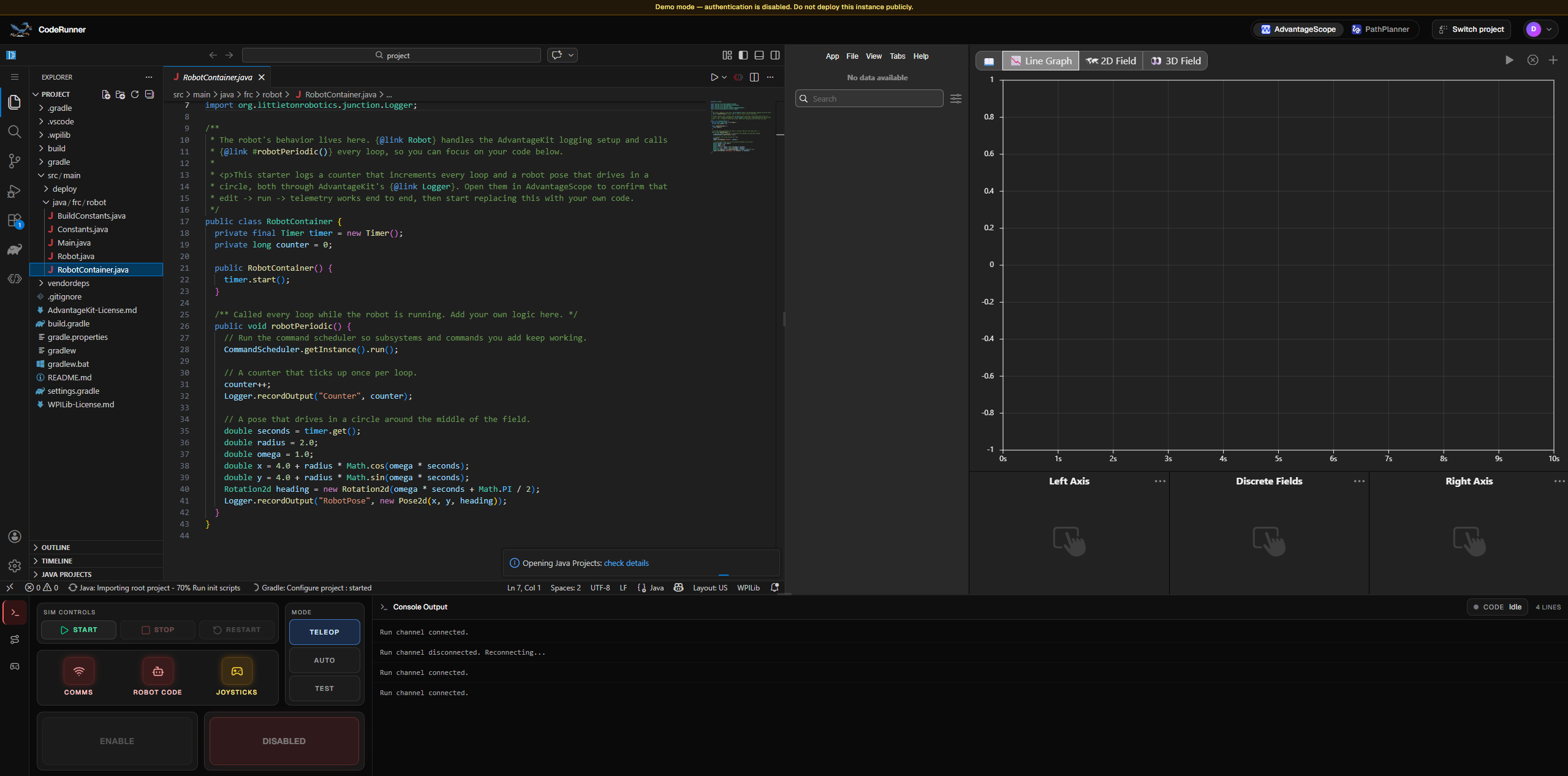Open the Copilot chat dropdown arrow
The image size is (1568, 776).
point(571,55)
